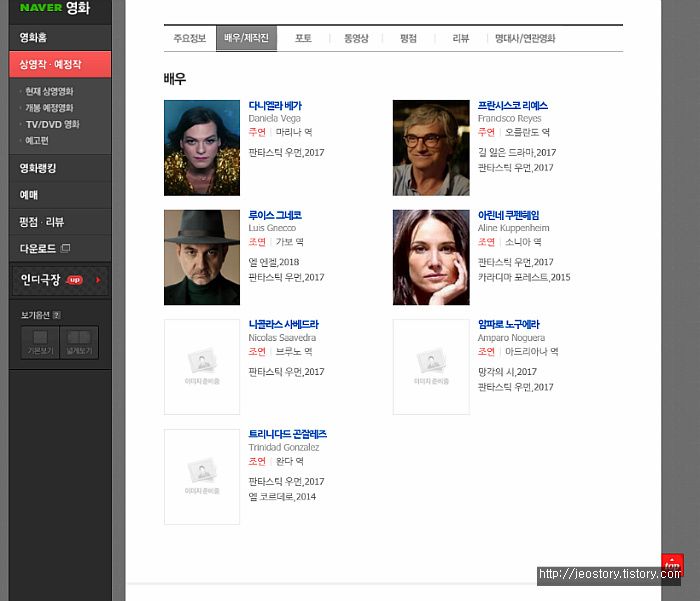The height and width of the screenshot is (601, 700).
Task: Open the 영화랭킹 menu
Action: 60,168
